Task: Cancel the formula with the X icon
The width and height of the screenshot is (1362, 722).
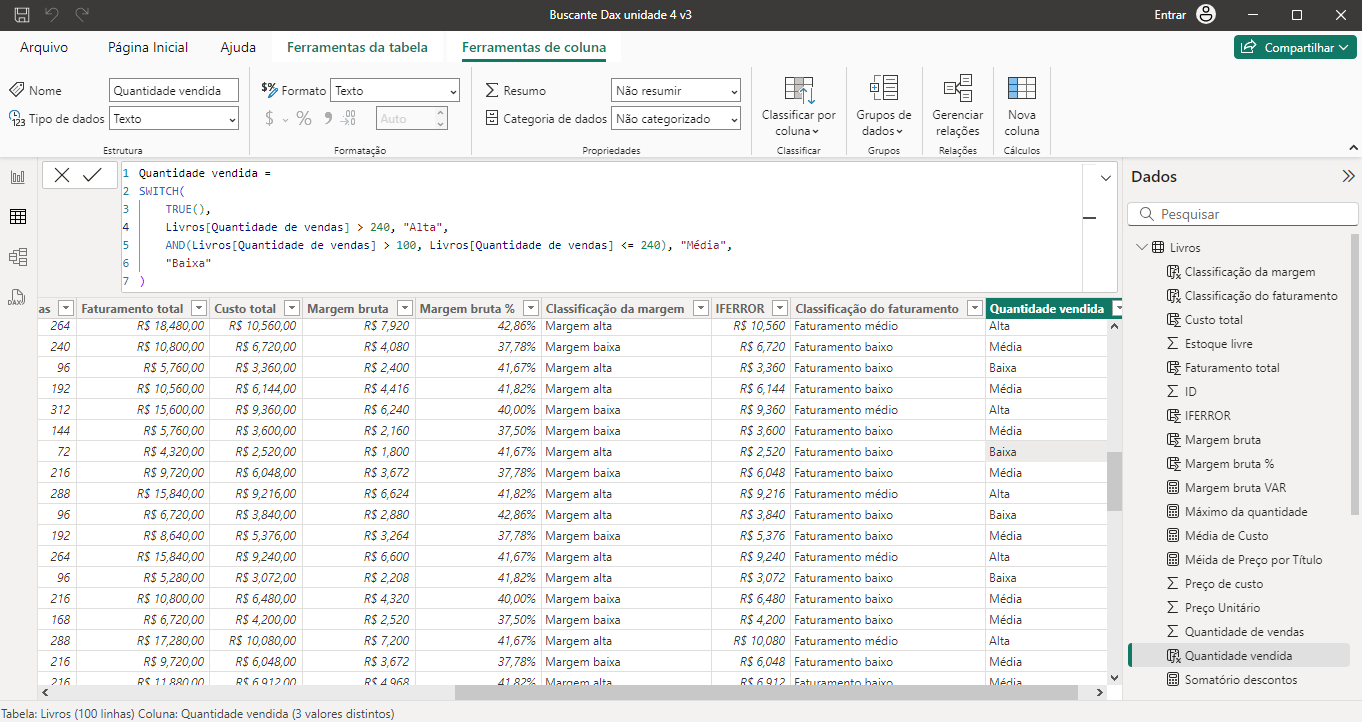Action: pyautogui.click(x=62, y=175)
